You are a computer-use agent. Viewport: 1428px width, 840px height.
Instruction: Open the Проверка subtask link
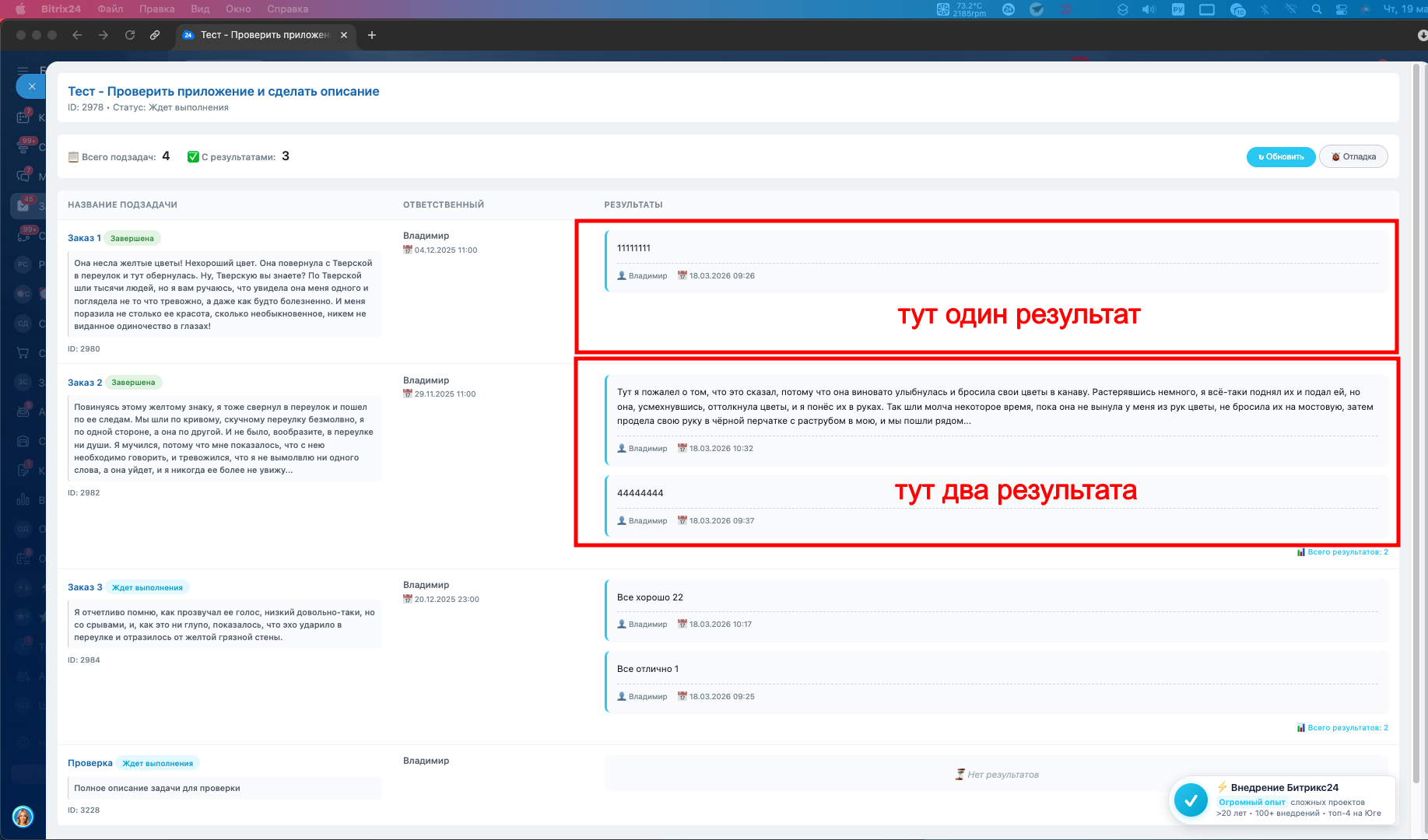pos(90,763)
